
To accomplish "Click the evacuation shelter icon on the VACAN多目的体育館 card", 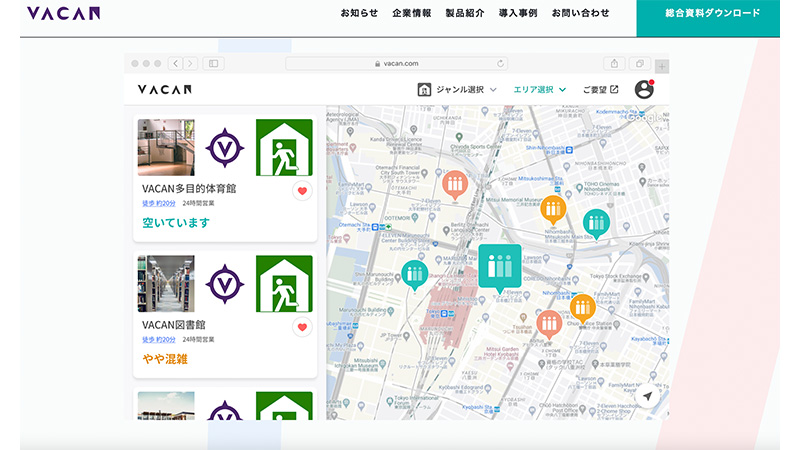I will pyautogui.click(x=284, y=147).
